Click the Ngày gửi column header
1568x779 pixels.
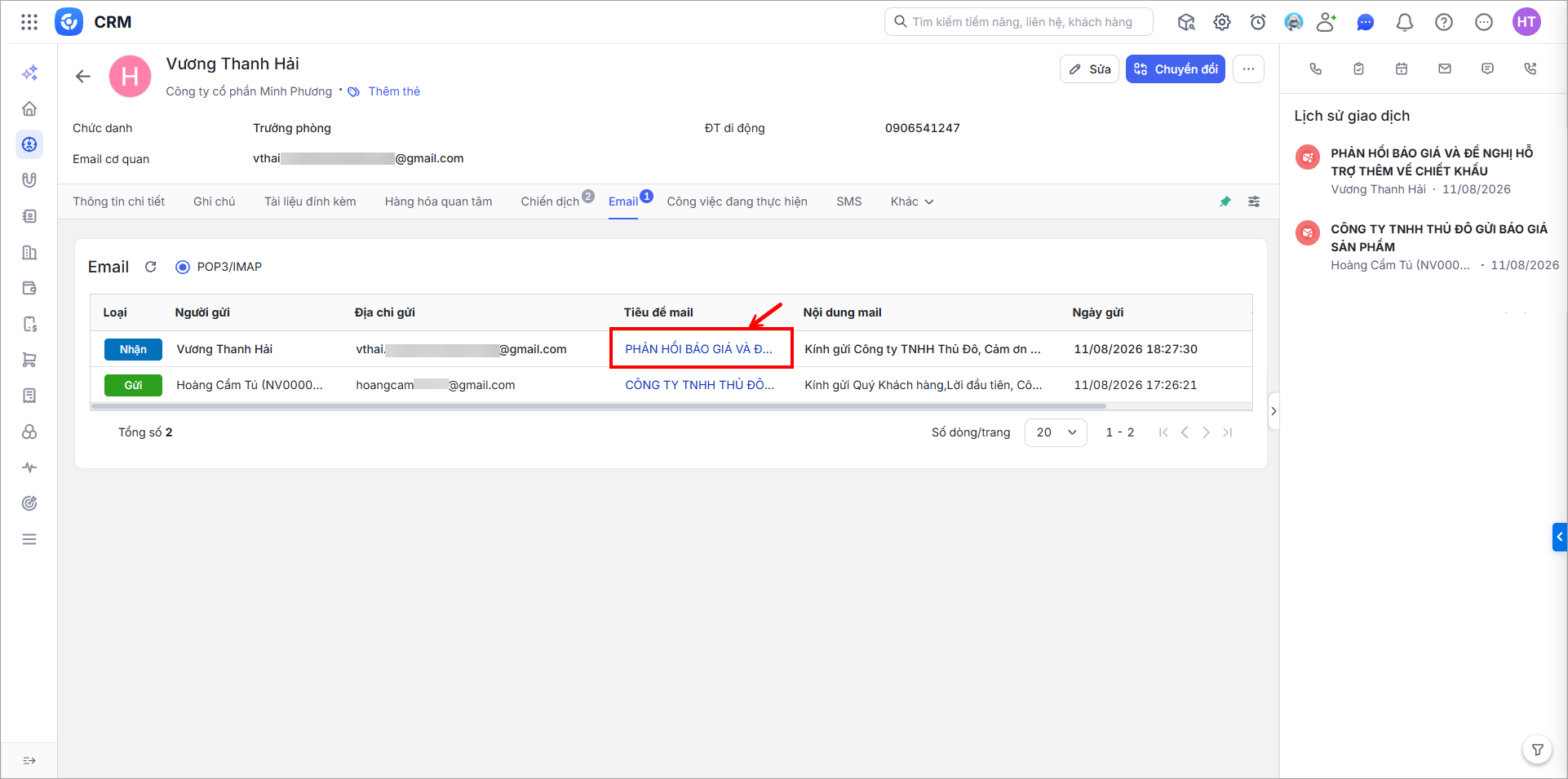[1097, 312]
